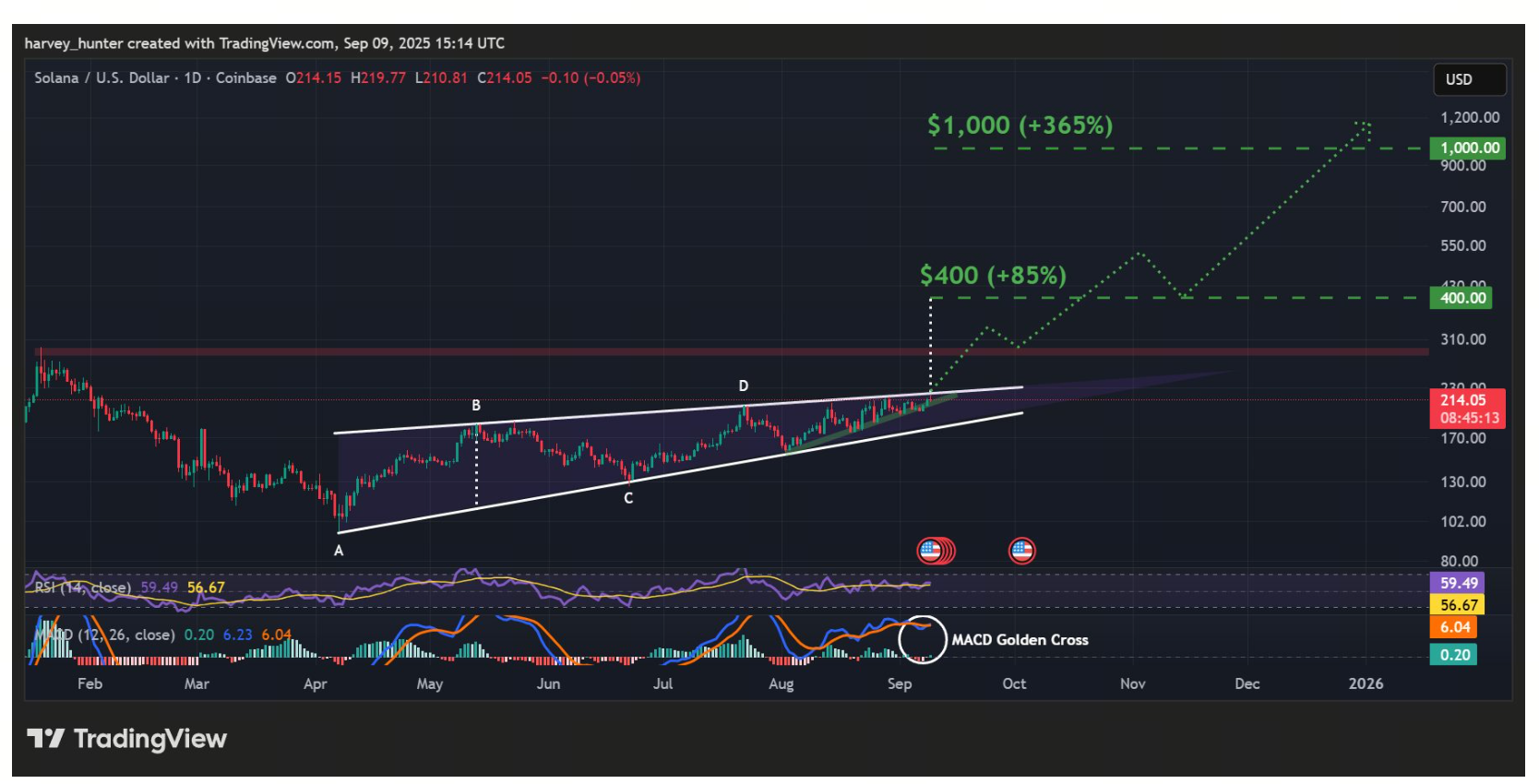This screenshot has width=1539, height=784.
Task: Click the May label on time axis
Action: pos(429,683)
